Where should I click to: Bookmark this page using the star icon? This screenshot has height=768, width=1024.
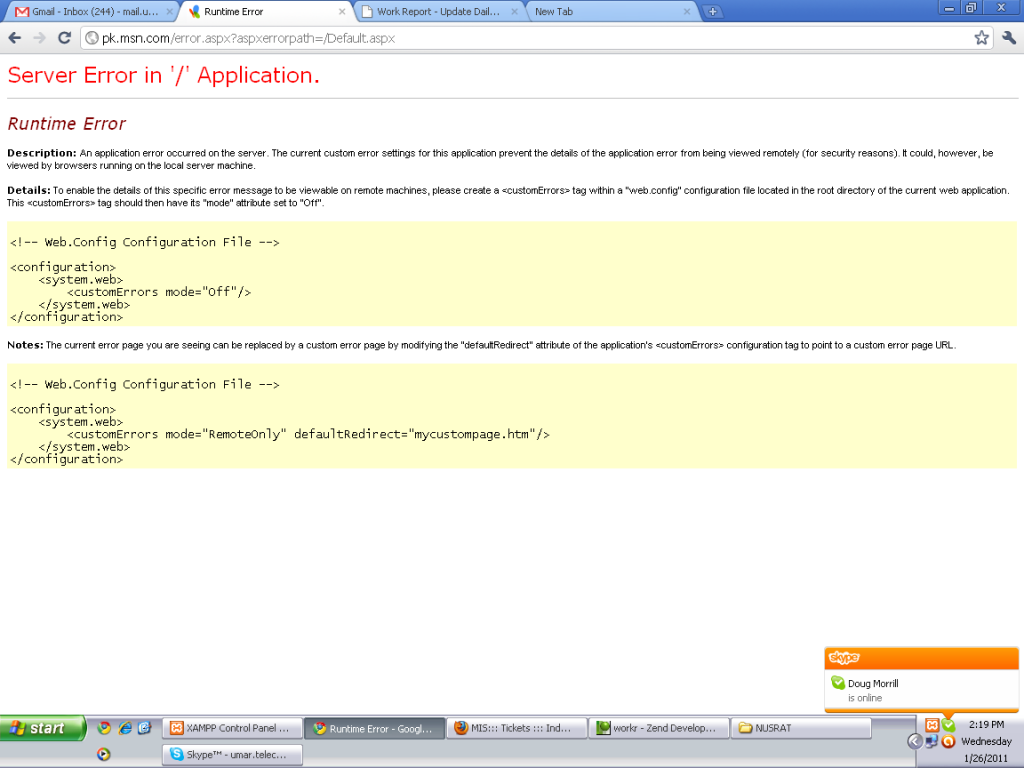tap(984, 38)
